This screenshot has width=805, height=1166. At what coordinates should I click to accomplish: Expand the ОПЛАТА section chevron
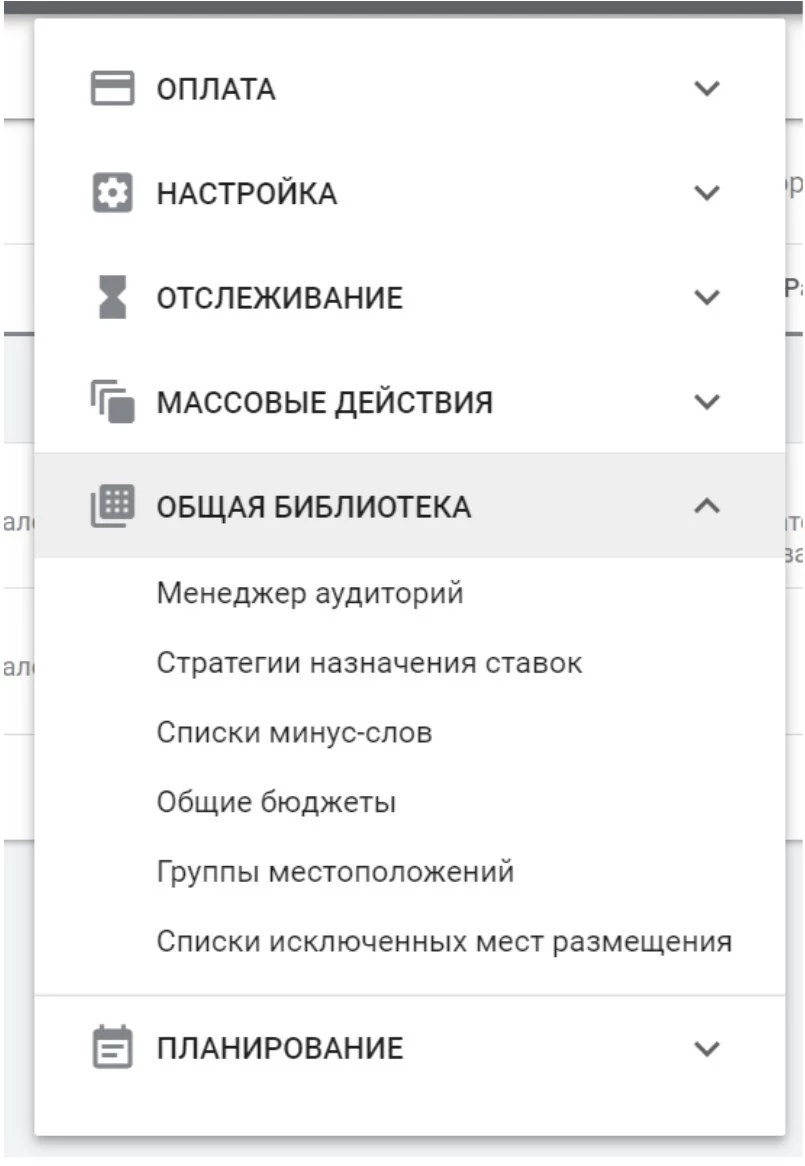pyautogui.click(x=706, y=89)
